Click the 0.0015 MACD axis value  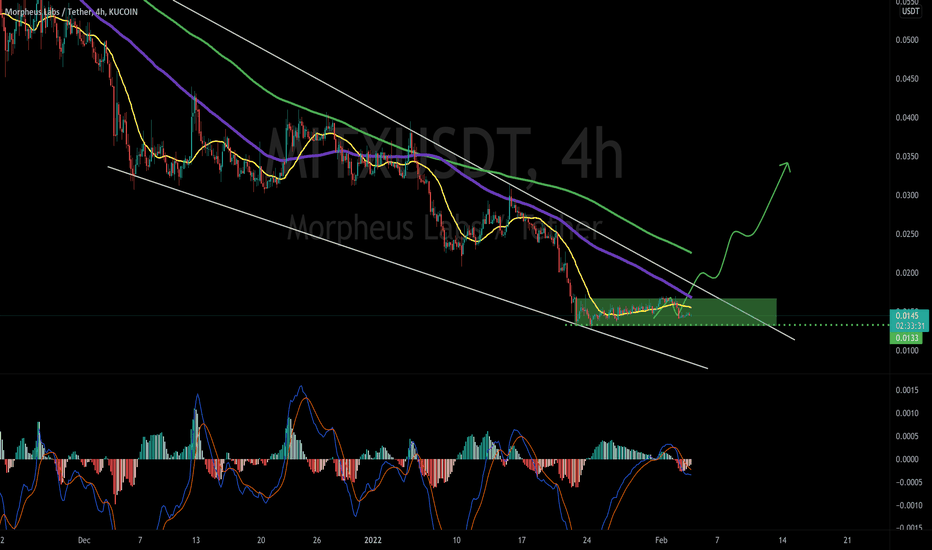(x=907, y=391)
